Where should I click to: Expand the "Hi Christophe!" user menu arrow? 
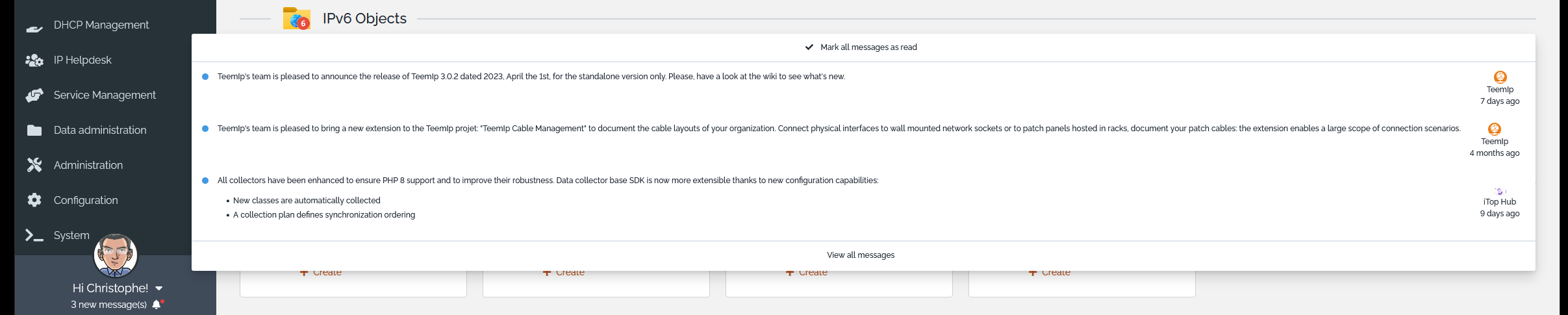(x=159, y=288)
